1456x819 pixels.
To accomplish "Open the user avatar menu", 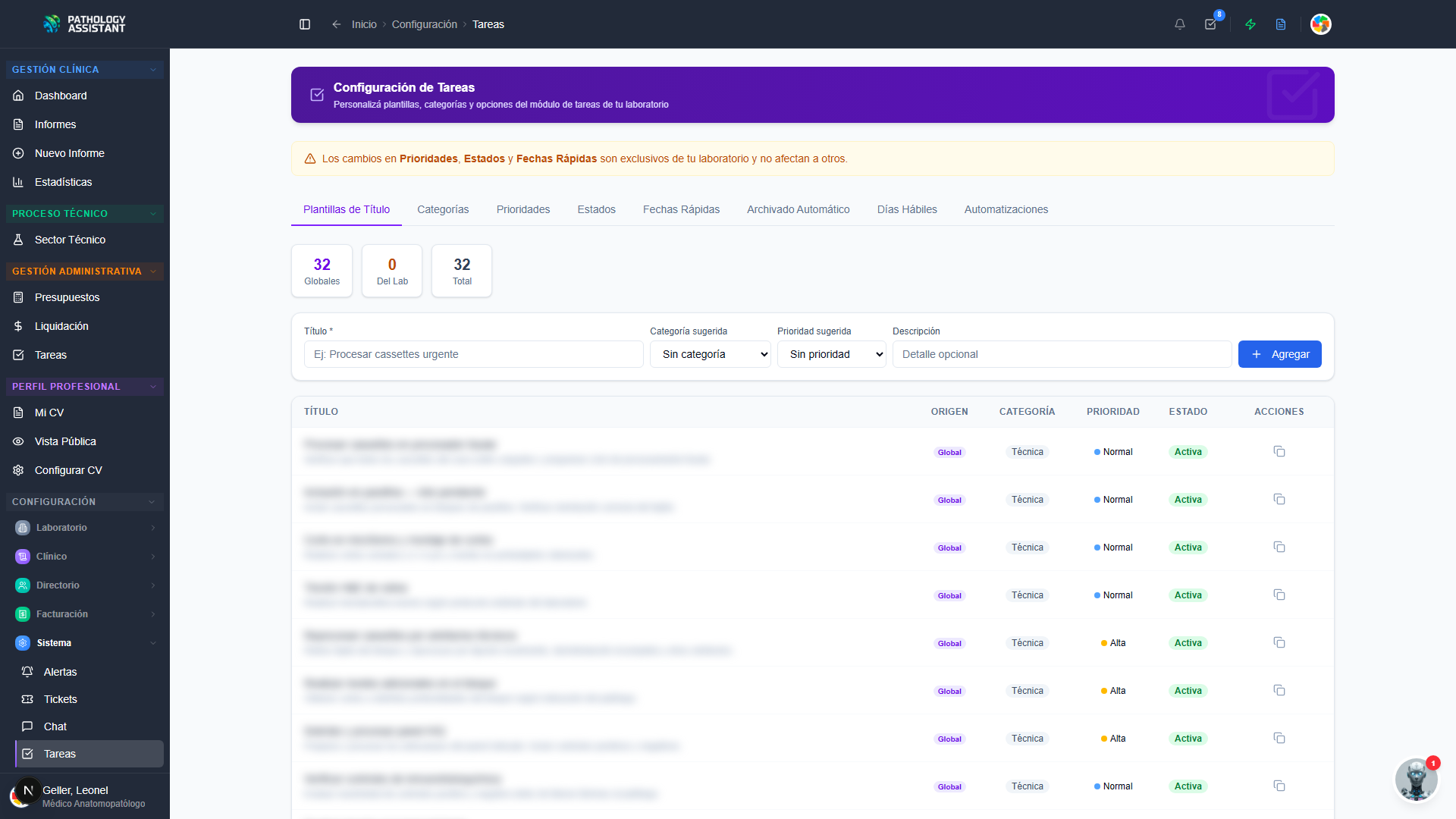I will point(1321,24).
